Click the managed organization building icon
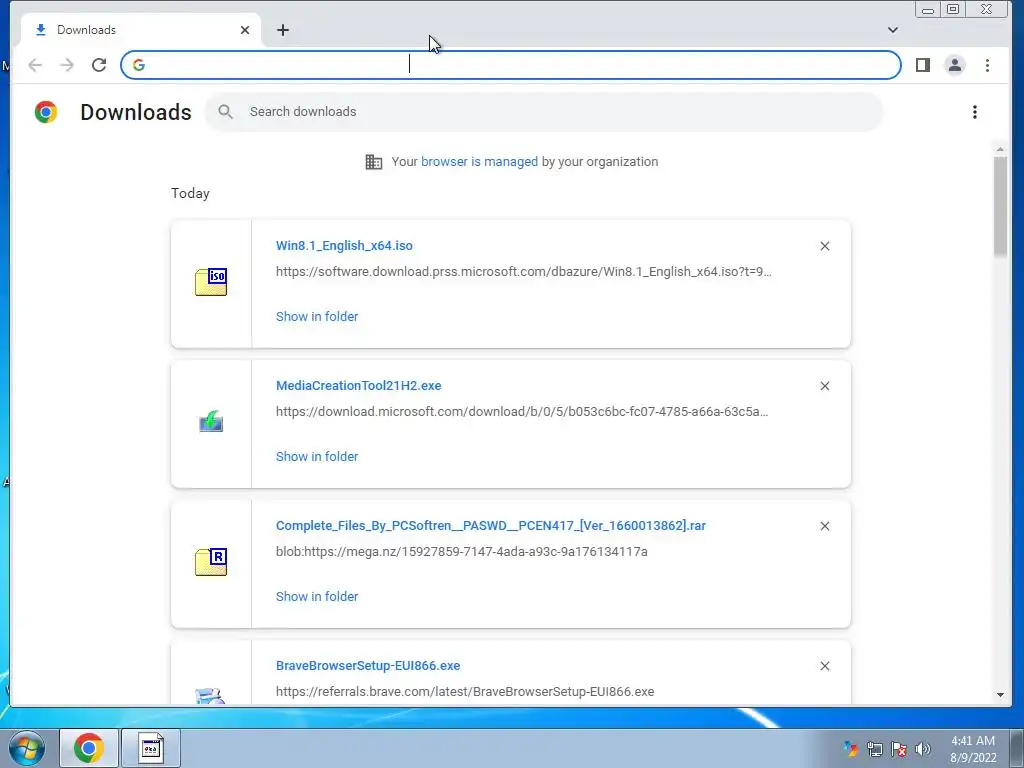This screenshot has height=768, width=1024. (374, 161)
